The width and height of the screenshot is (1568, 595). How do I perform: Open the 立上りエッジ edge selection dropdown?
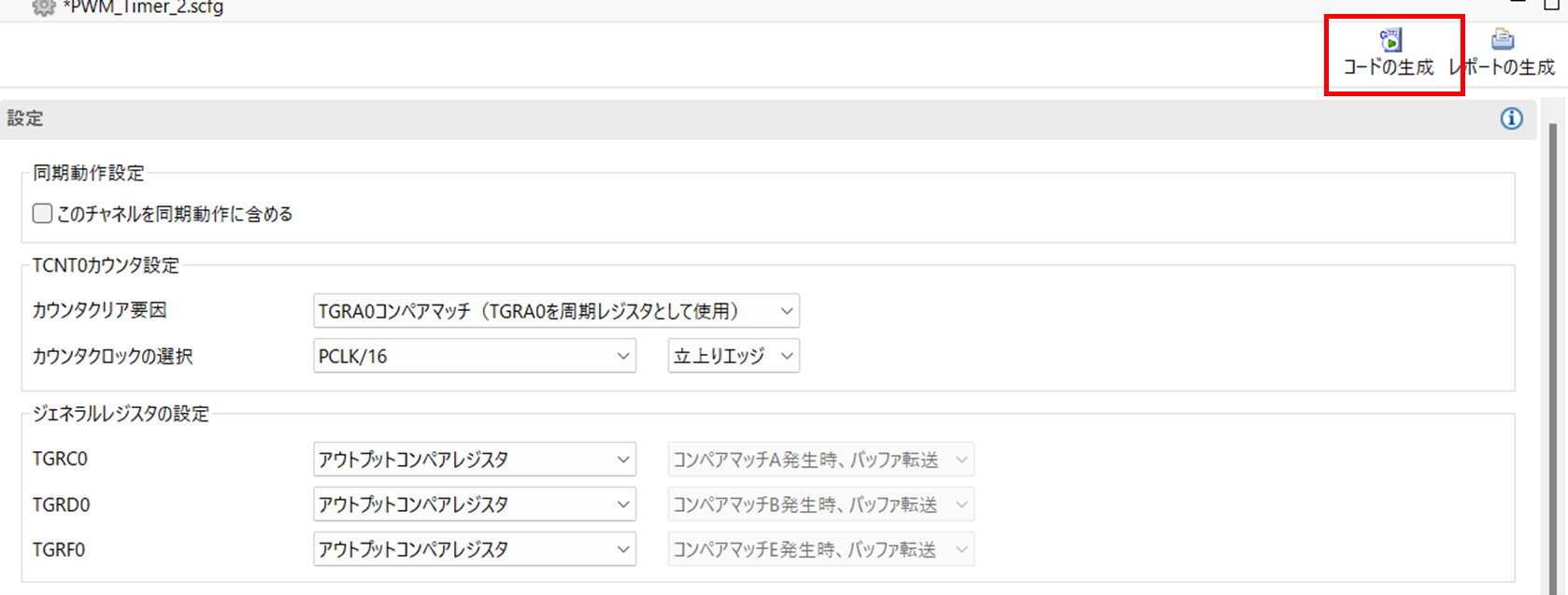click(x=734, y=356)
